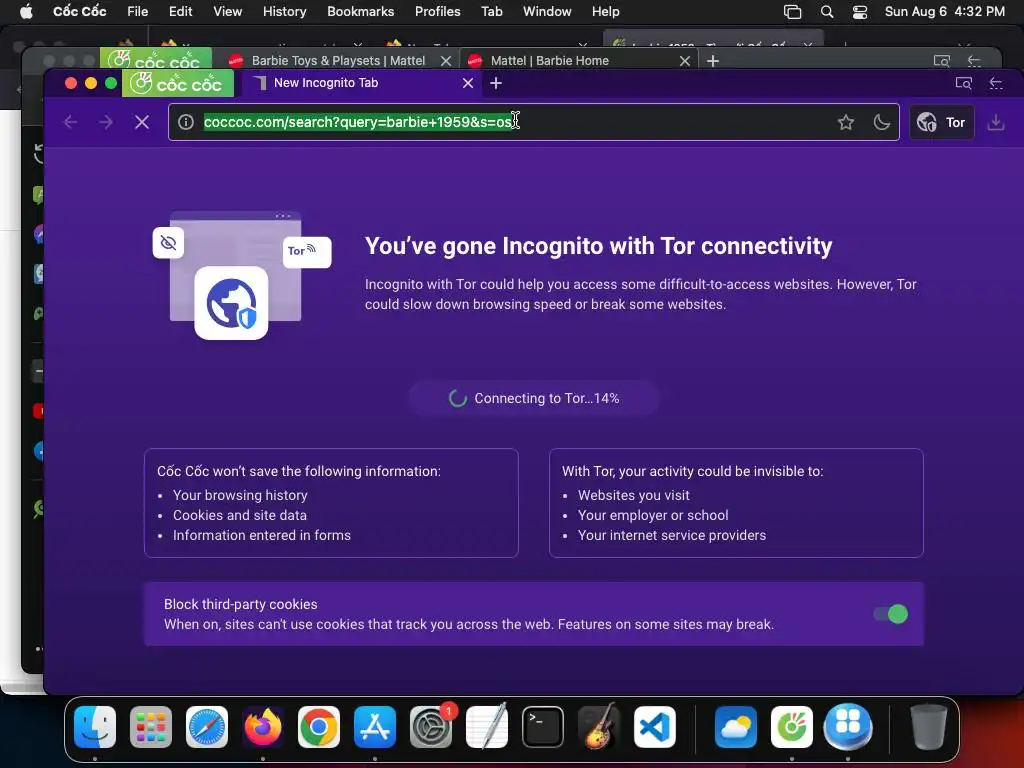This screenshot has height=768, width=1024.
Task: Click the Stage Manager icon in menu bar
Action: point(792,12)
